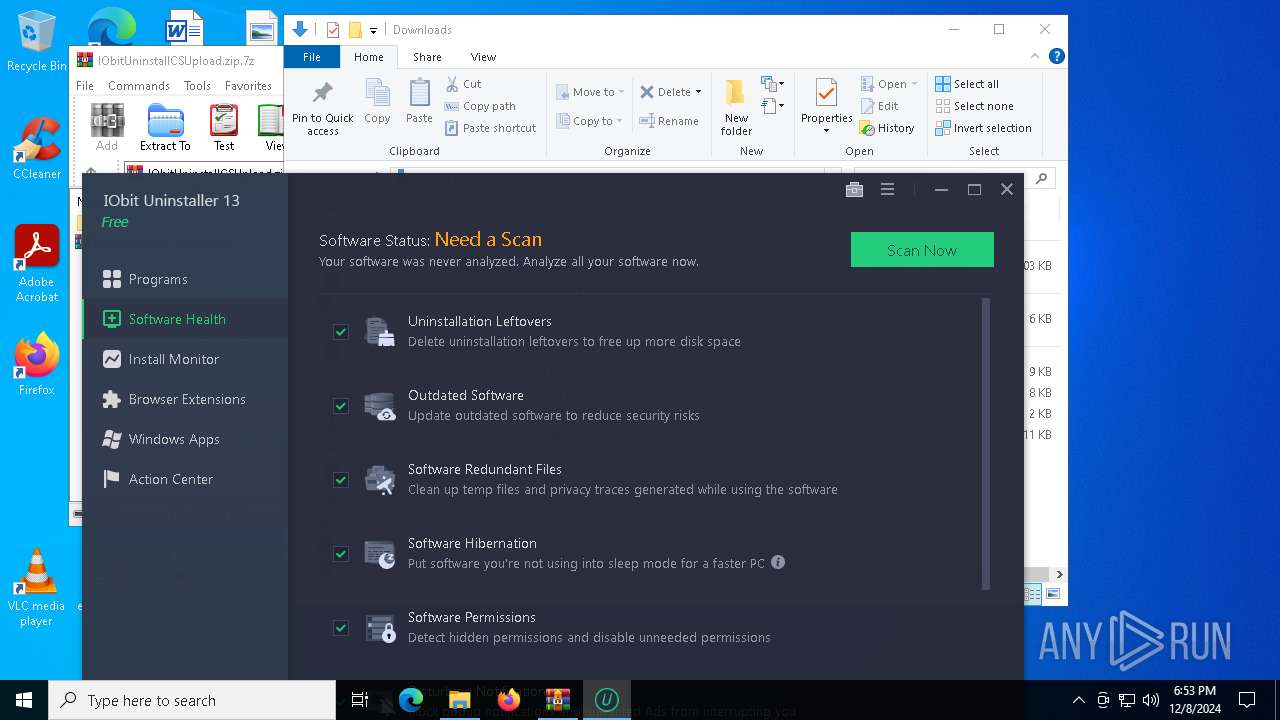Screen dimensions: 1280x720
Task: Open Commands menu in WinRAR window
Action: 139,86
